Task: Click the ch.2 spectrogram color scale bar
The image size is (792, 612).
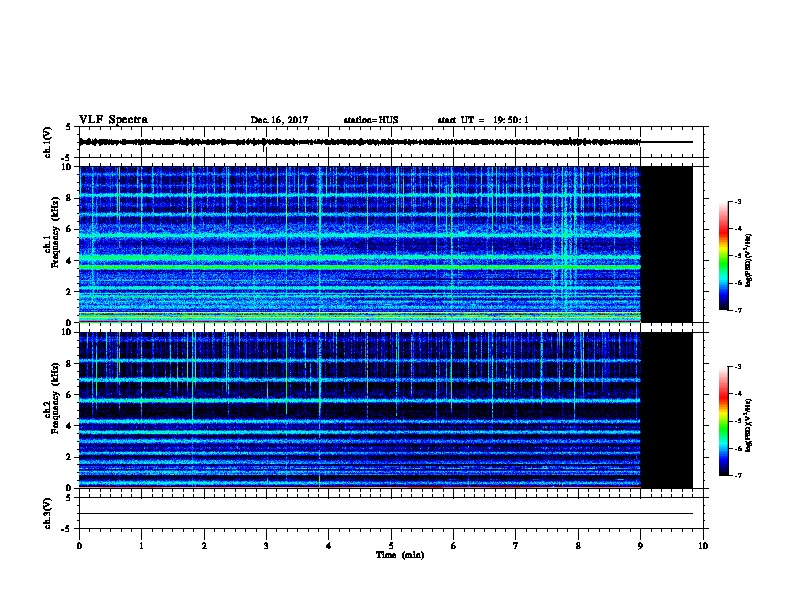Action: click(x=723, y=421)
